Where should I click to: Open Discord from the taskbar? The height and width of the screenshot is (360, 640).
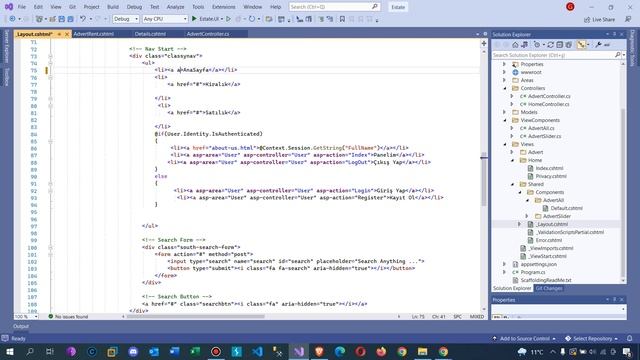tap(133, 351)
